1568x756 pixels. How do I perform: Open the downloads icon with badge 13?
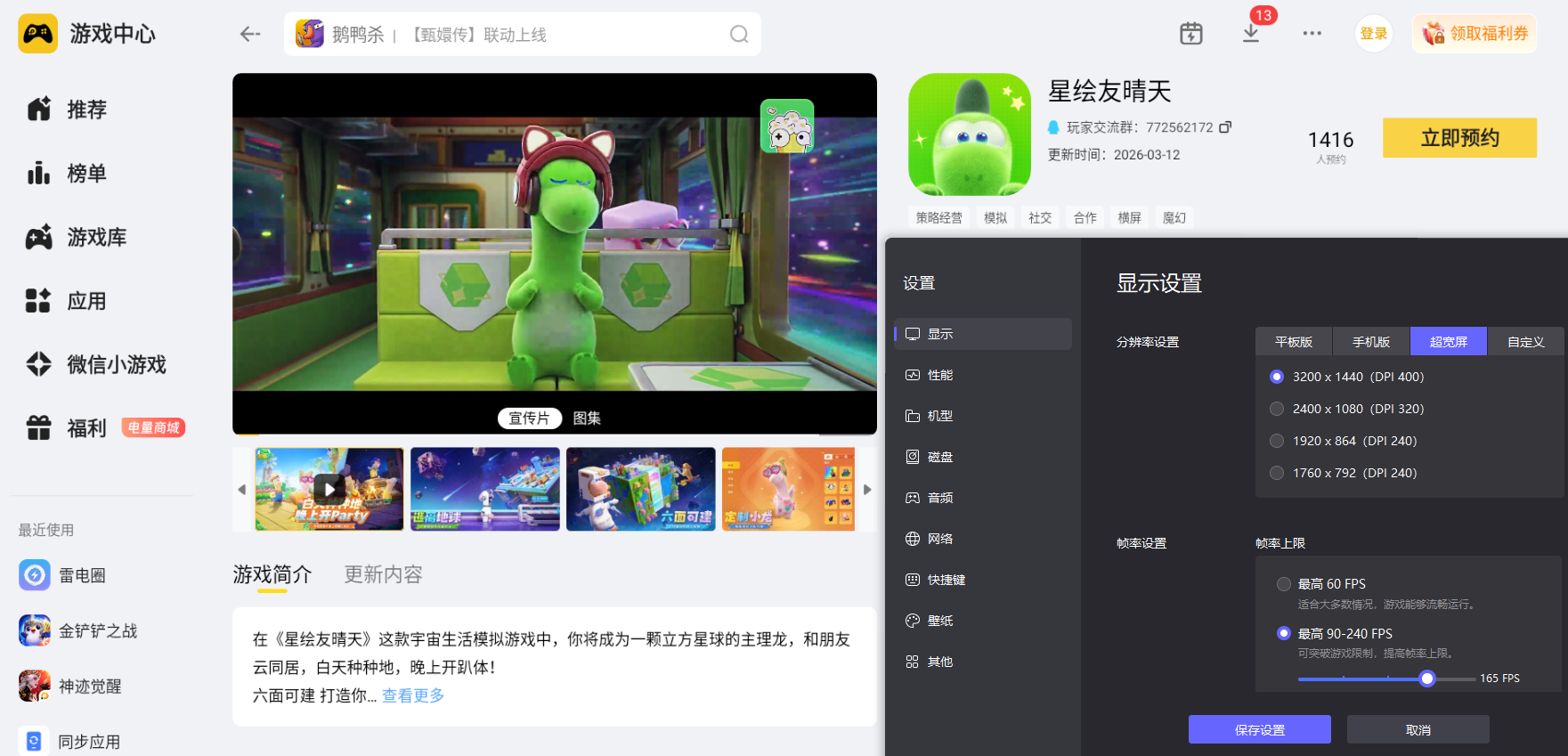(1251, 34)
